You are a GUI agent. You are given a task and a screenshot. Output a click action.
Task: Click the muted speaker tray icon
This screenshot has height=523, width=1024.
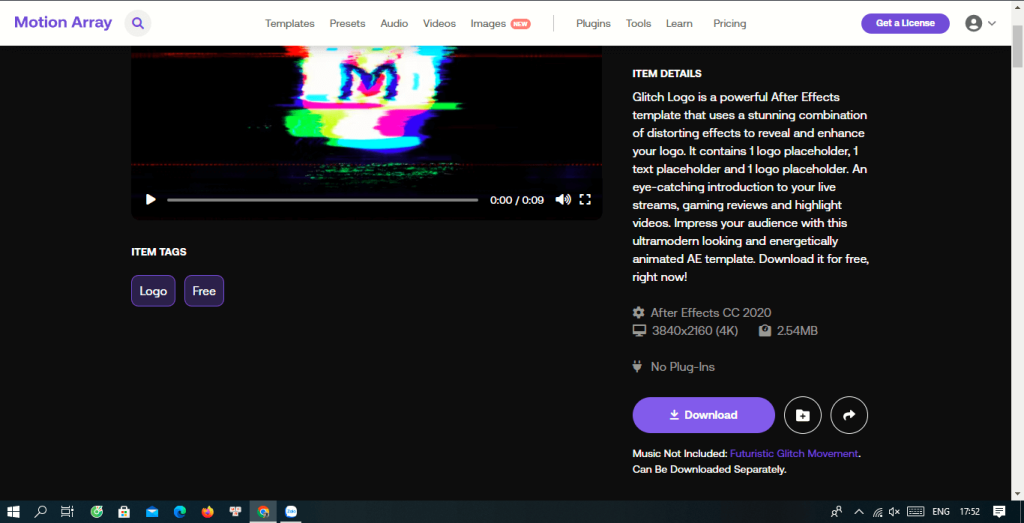[895, 512]
